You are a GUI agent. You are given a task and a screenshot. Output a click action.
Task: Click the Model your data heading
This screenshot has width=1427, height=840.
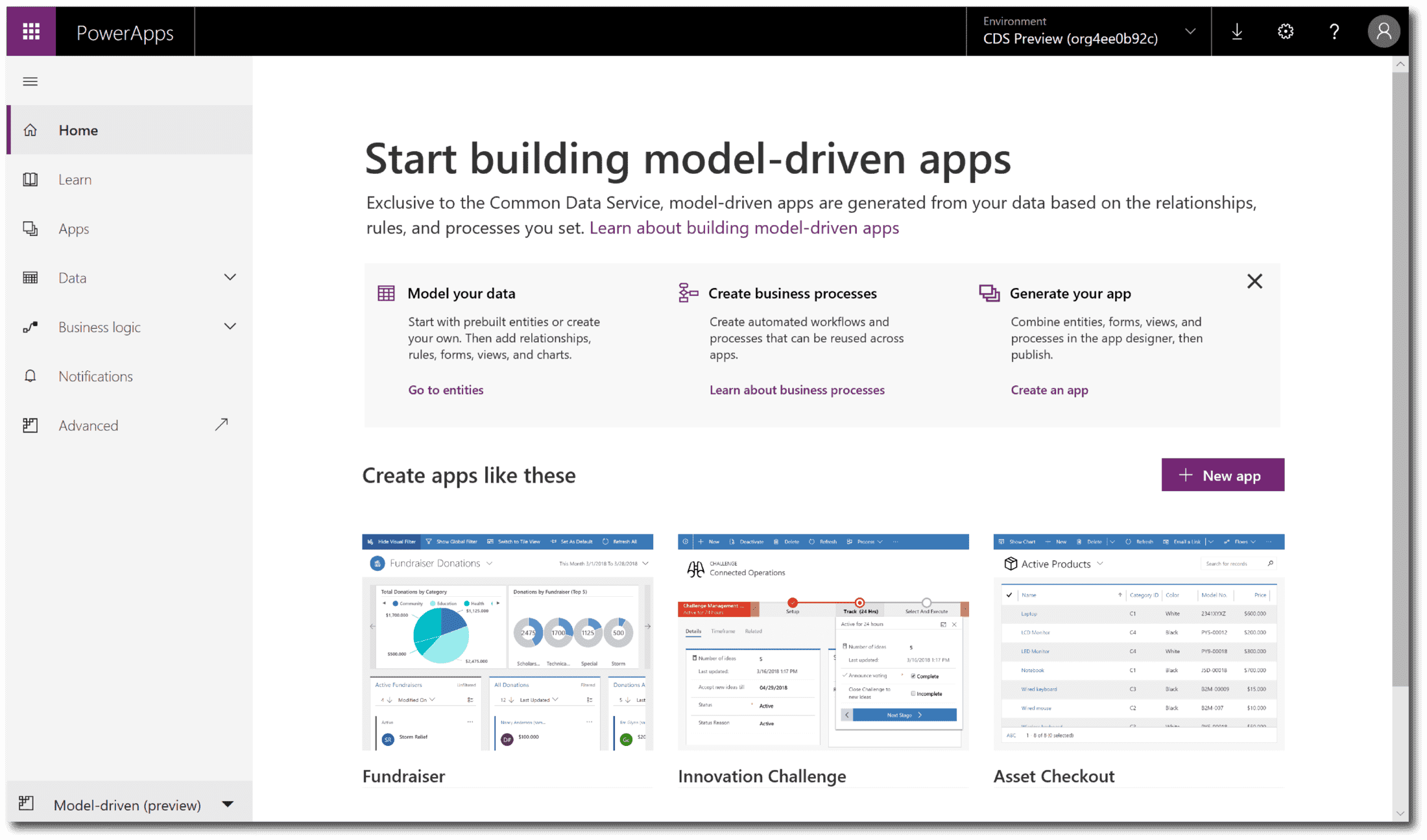(461, 293)
